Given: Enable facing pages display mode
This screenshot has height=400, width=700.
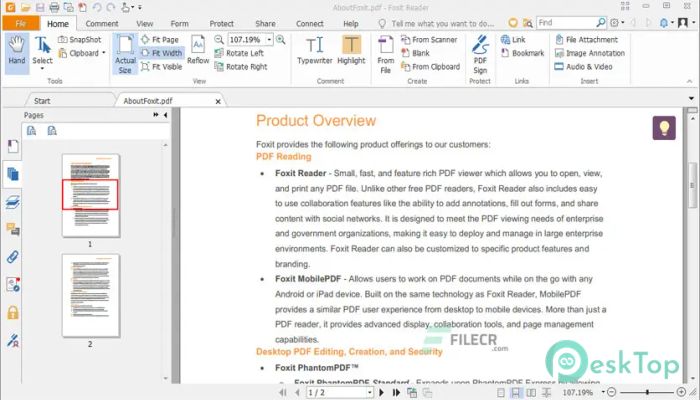Looking at the screenshot, I should [x=531, y=393].
